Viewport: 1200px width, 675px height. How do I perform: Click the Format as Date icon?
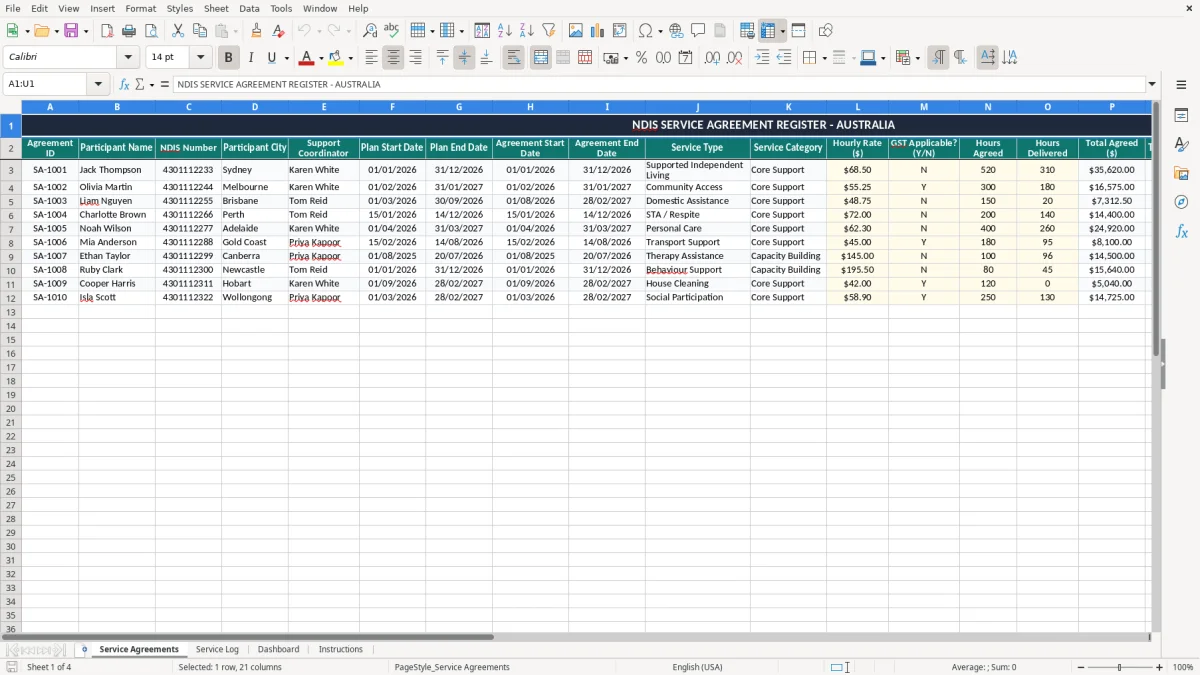(685, 58)
